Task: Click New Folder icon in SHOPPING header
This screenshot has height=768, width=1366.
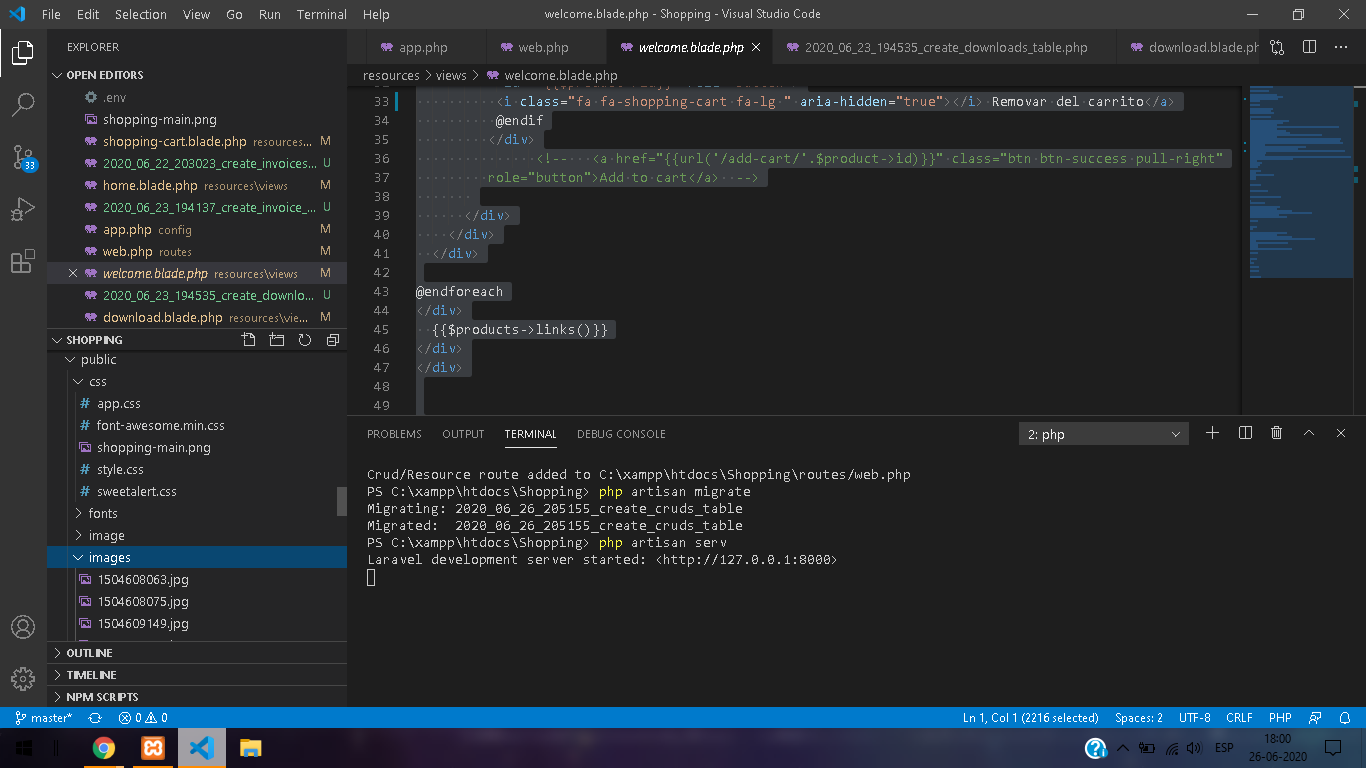Action: pos(277,340)
